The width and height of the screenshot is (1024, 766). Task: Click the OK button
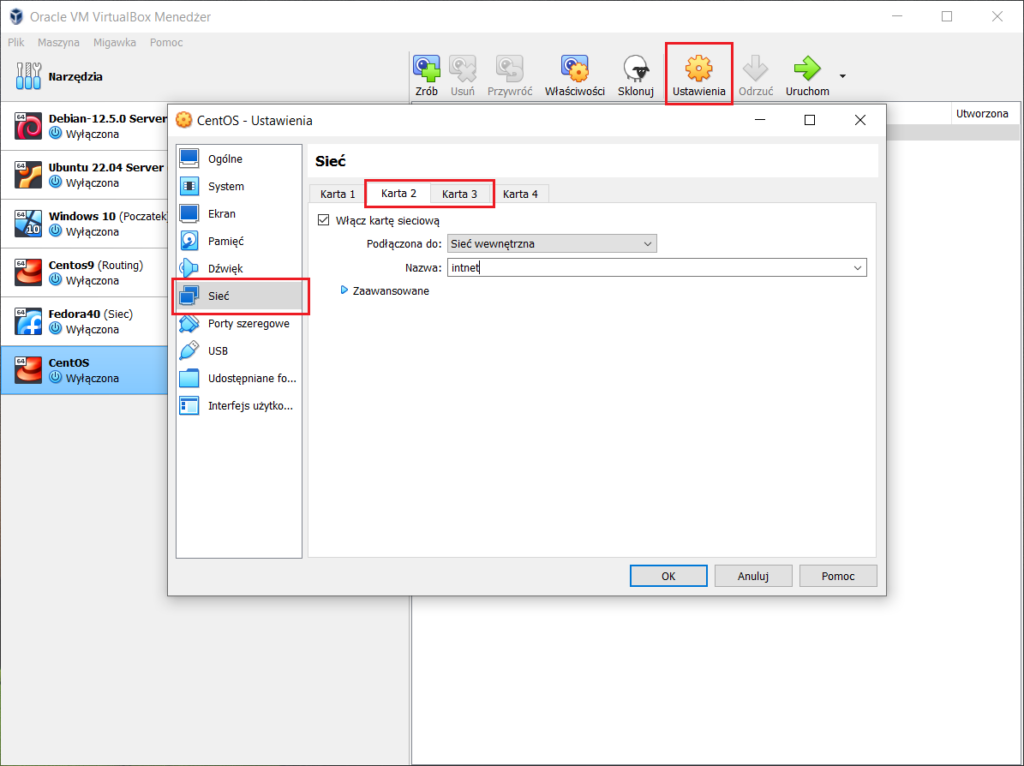coord(668,576)
